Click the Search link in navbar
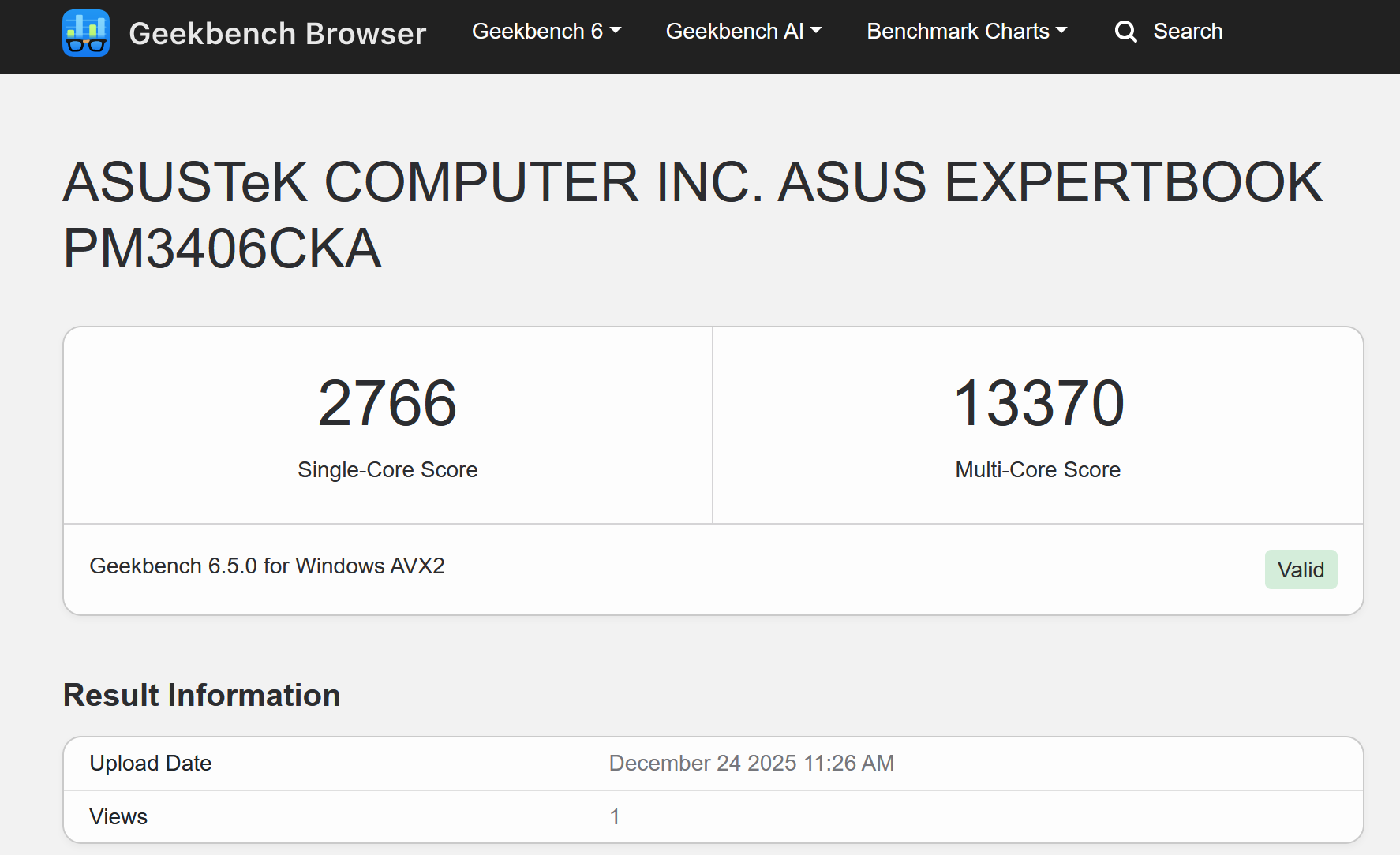 point(1188,32)
